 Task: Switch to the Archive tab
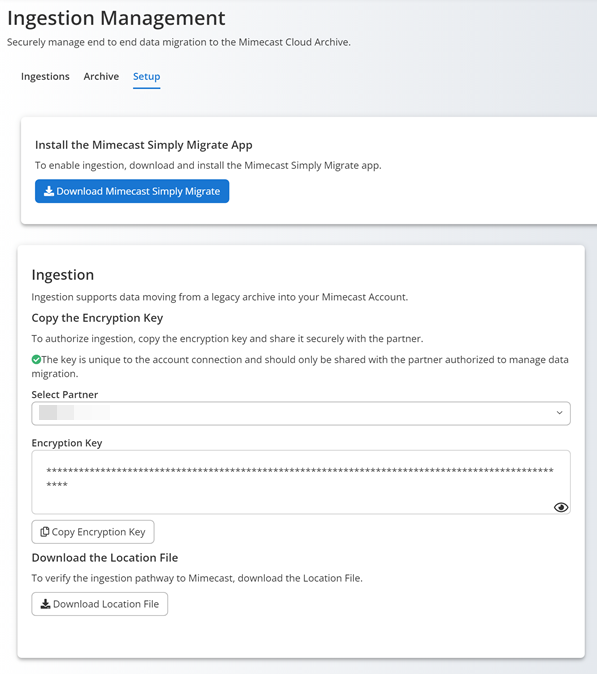(x=101, y=77)
